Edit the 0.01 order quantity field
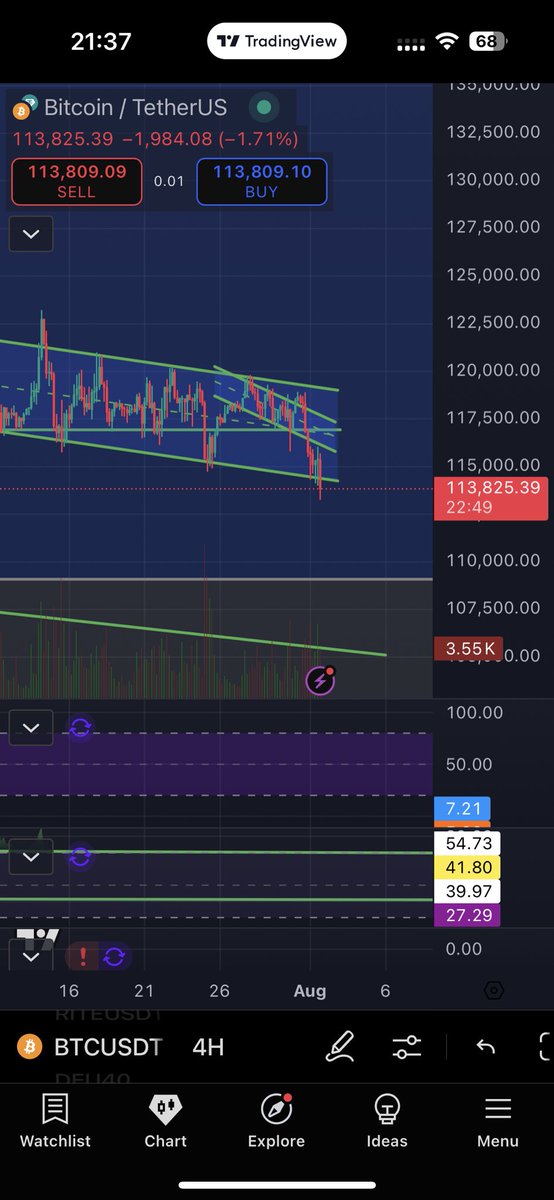 click(x=169, y=181)
